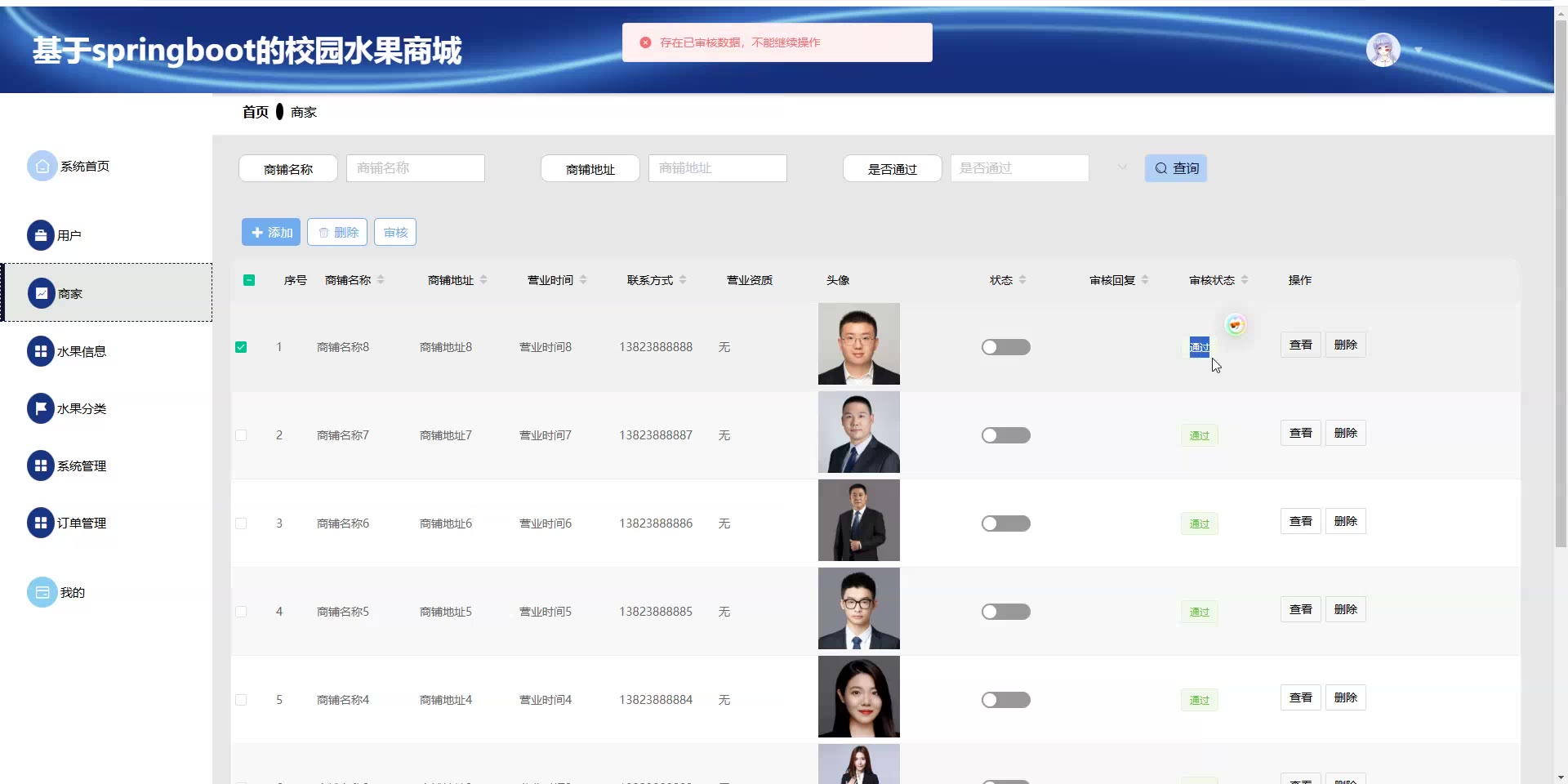Image resolution: width=1568 pixels, height=784 pixels.
Task: Click the 系统管理 sidebar icon
Action: (41, 465)
